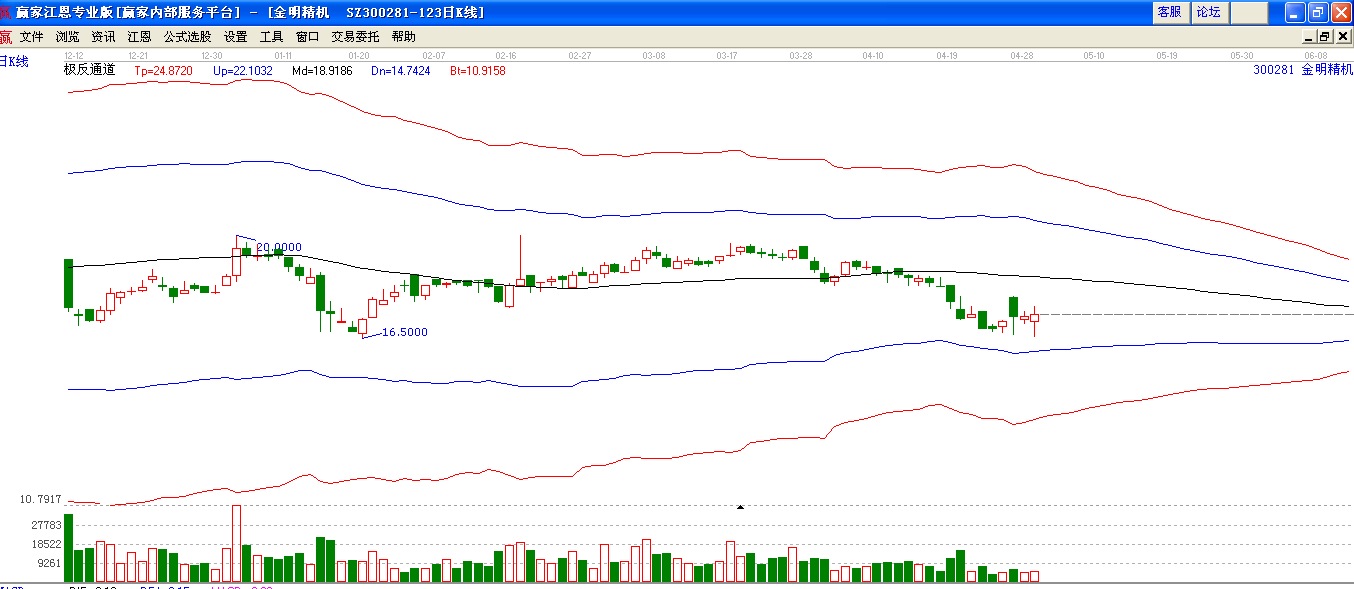Click the 20.0000 high price annotation
Screen dimensions: 1354x589
tap(279, 247)
